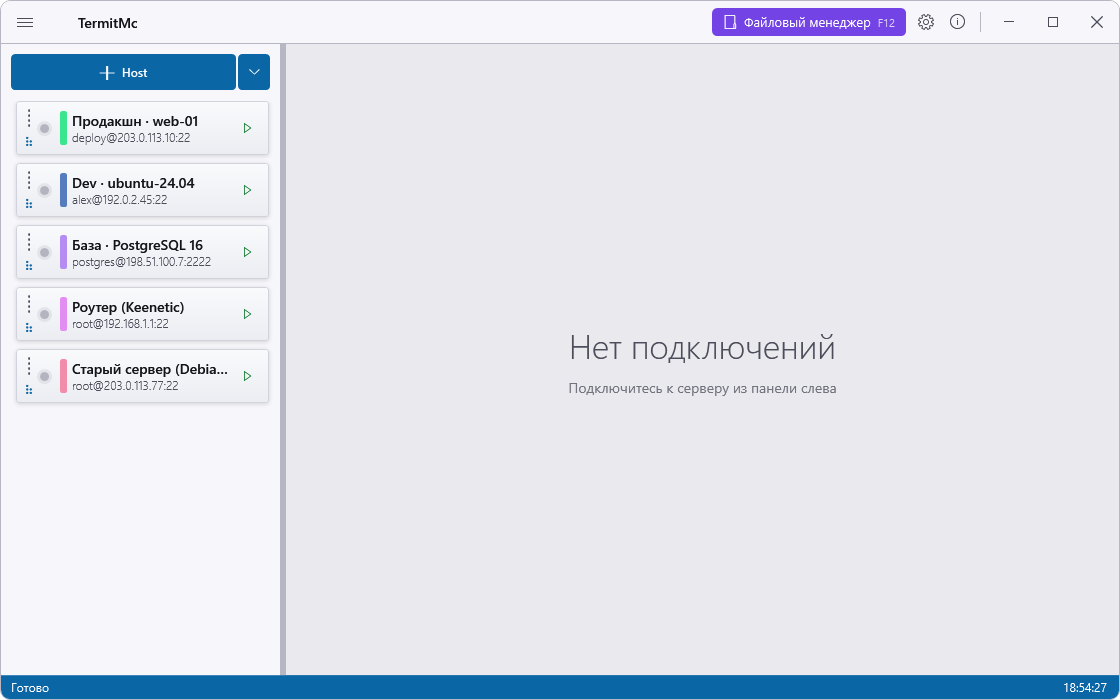Open vertical dots menu on Старый сервер card
1120x700 pixels.
tap(29, 366)
